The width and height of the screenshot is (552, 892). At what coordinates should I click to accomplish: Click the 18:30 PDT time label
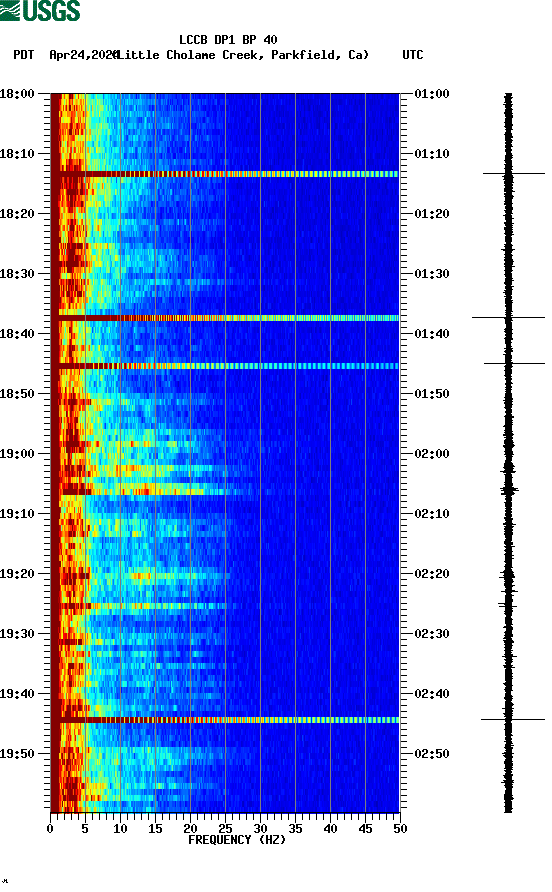pos(18,274)
